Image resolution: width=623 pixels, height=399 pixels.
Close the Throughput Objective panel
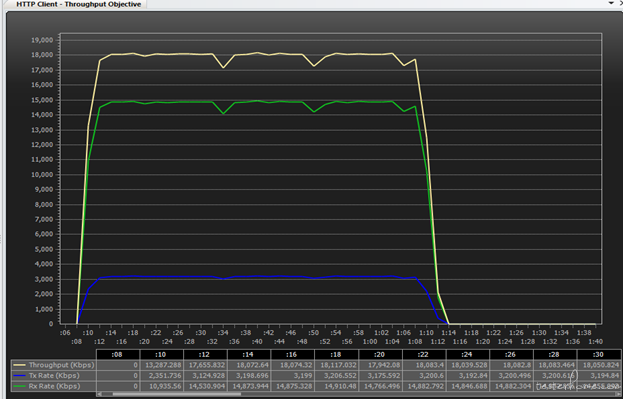pyautogui.click(x=621, y=3)
